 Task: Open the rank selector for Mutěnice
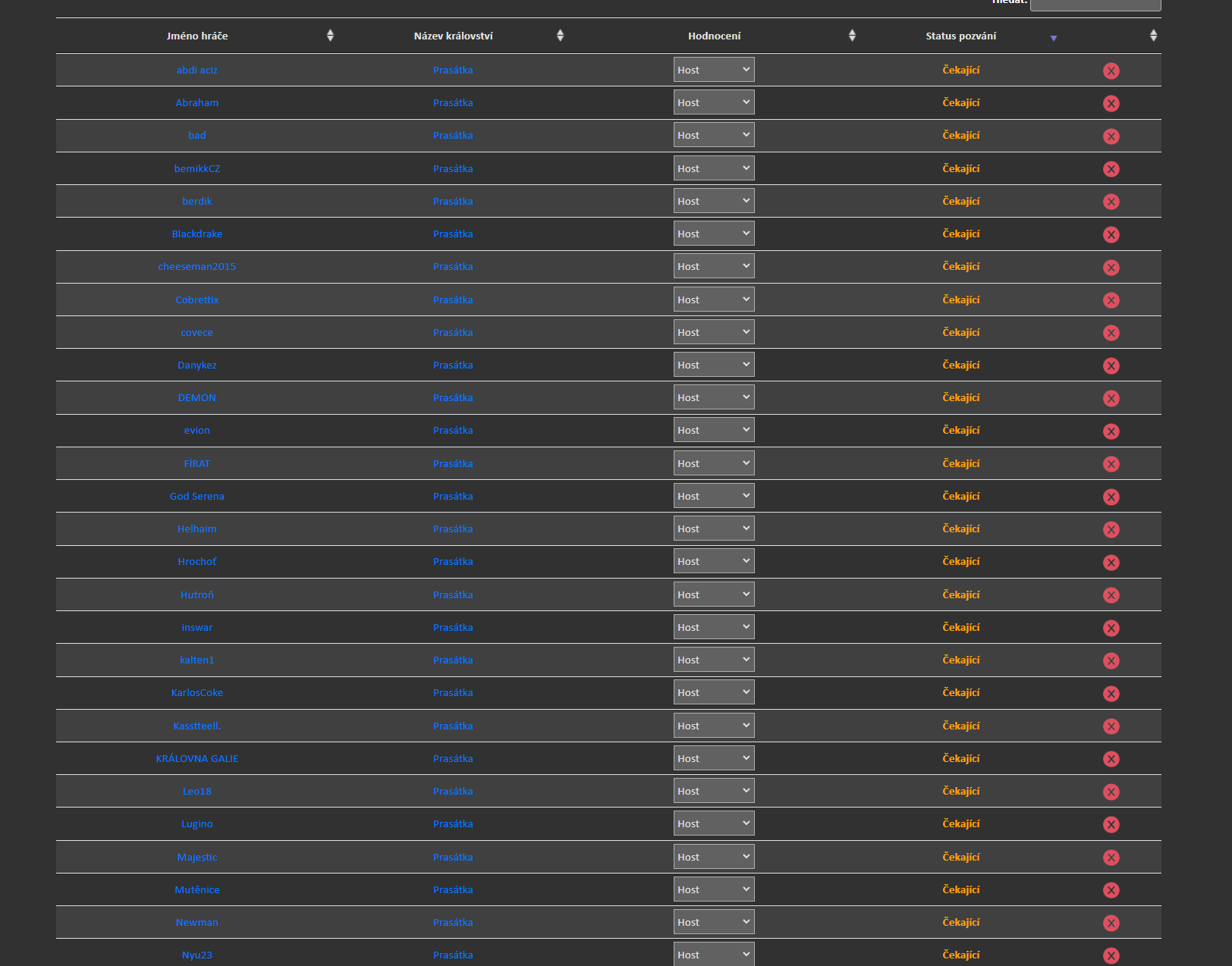[x=713, y=889]
